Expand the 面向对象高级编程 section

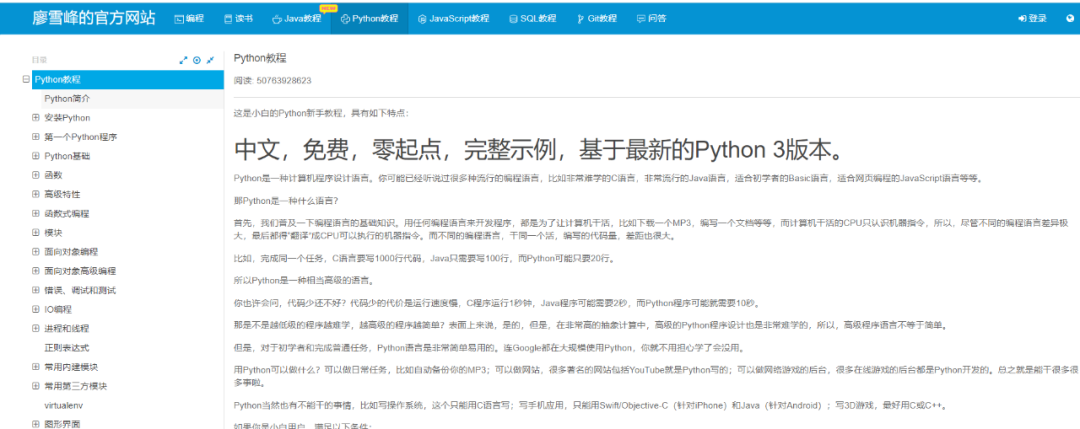pos(36,271)
